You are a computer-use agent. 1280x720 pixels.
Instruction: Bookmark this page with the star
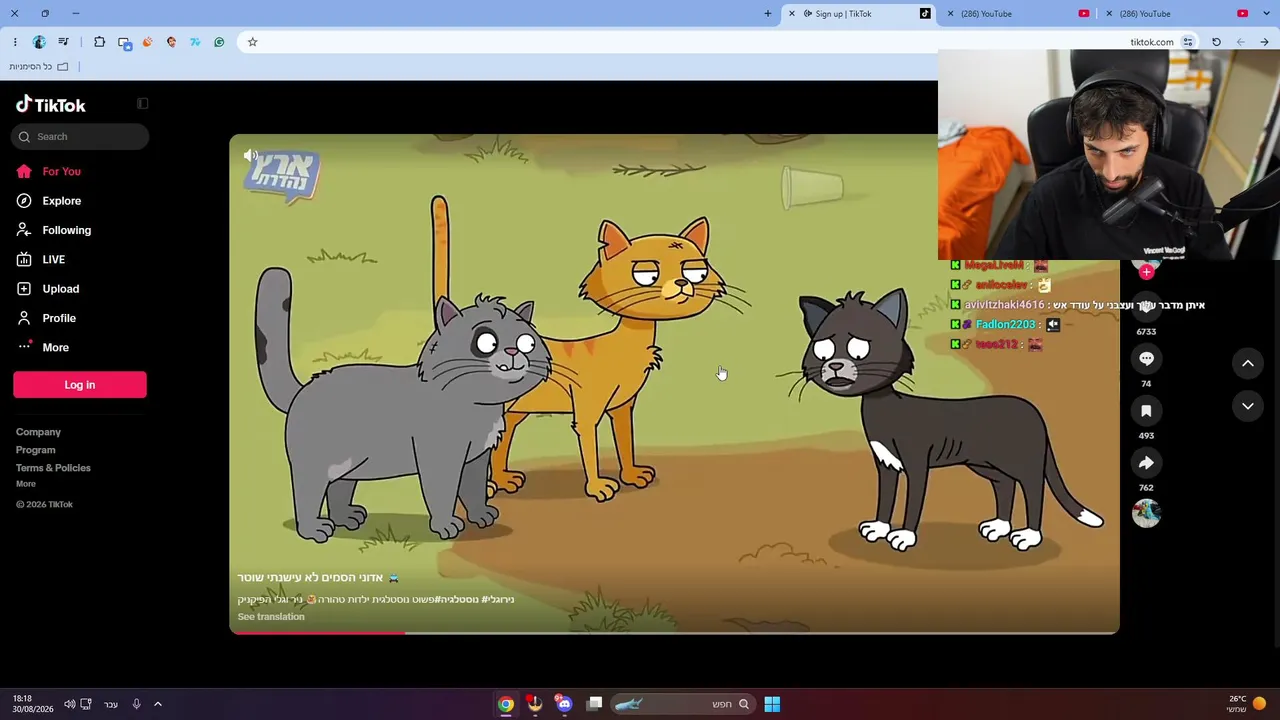coord(252,42)
